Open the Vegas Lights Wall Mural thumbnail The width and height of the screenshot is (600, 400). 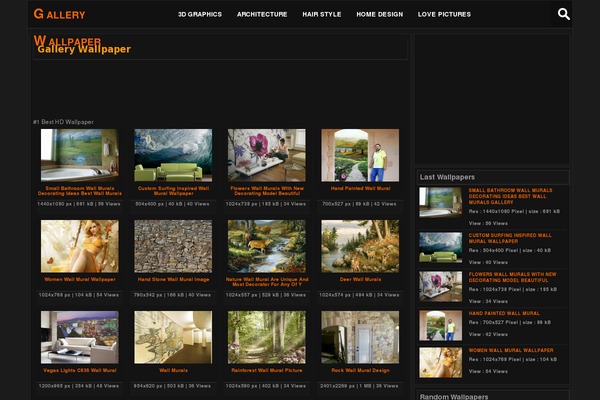80,337
